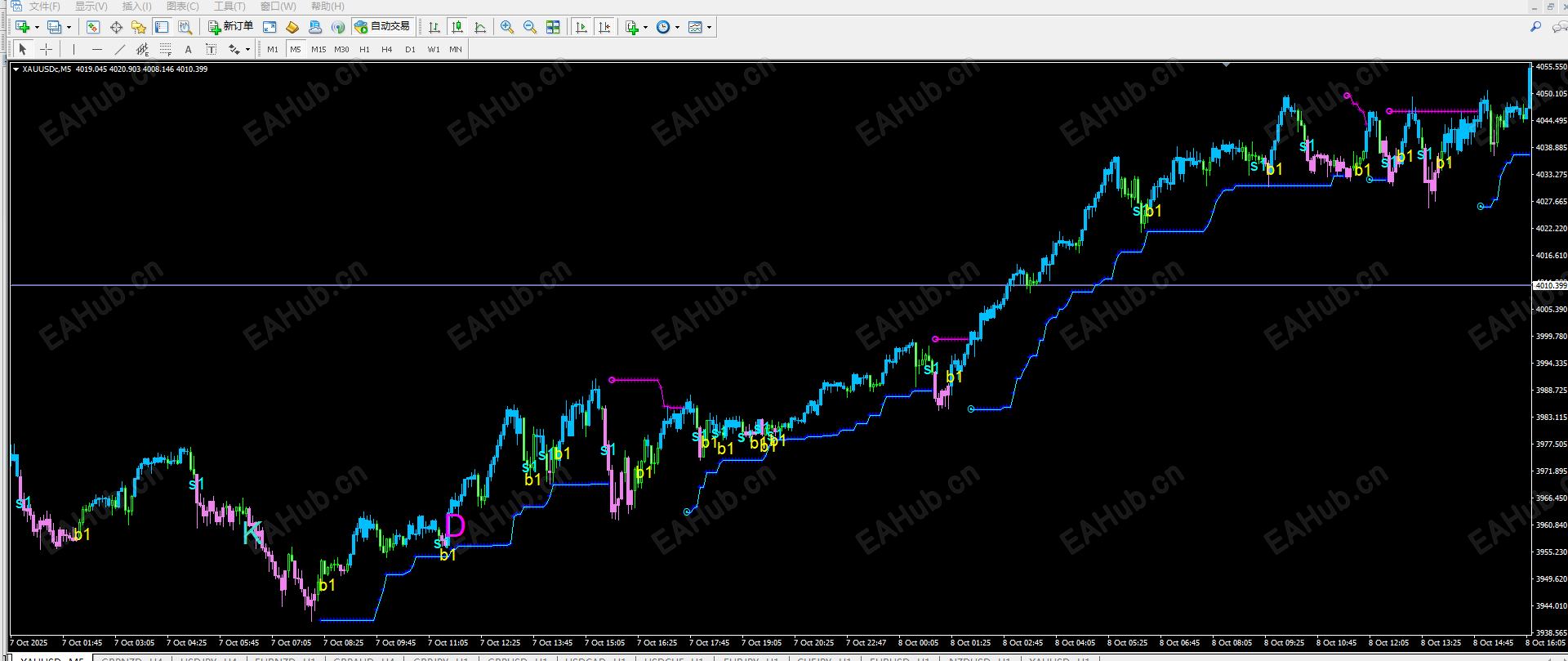Open the 插入(I) menu
1568x661 pixels.
click(x=137, y=7)
